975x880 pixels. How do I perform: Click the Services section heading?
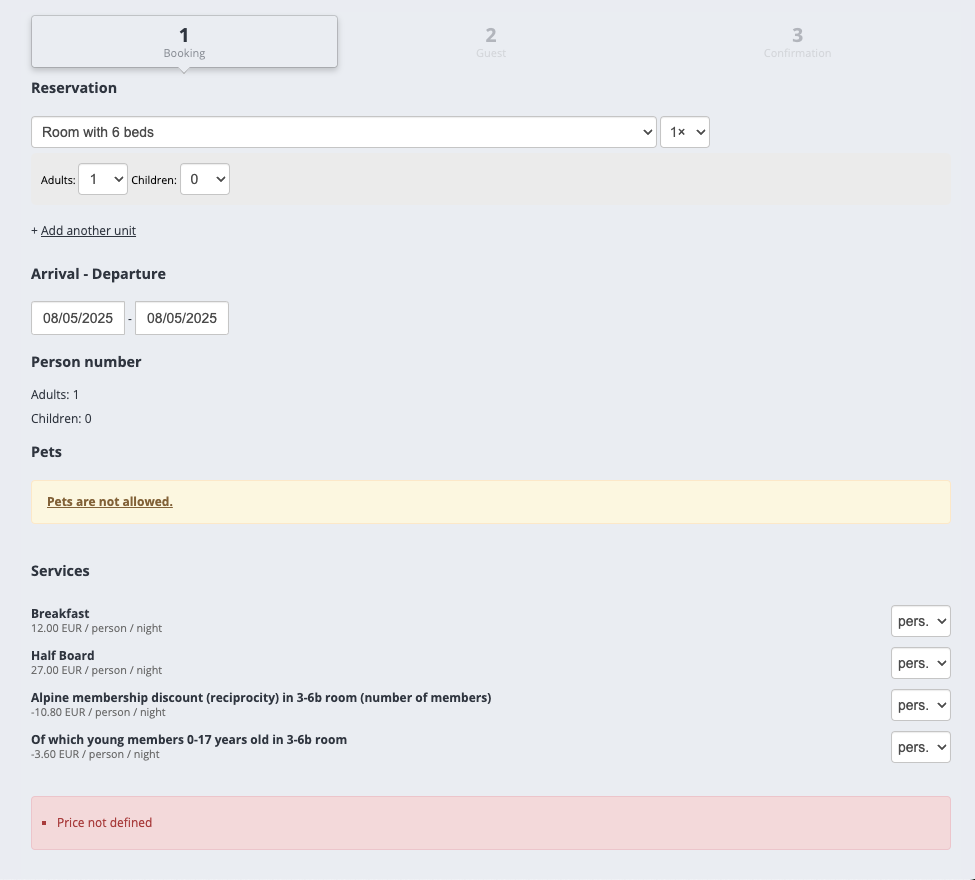tap(60, 571)
